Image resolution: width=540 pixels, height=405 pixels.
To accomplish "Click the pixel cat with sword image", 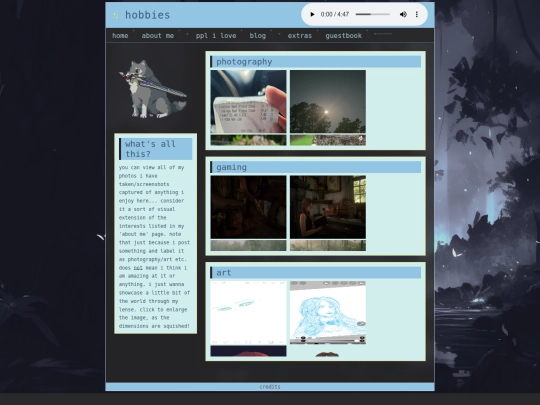I will pos(153,89).
